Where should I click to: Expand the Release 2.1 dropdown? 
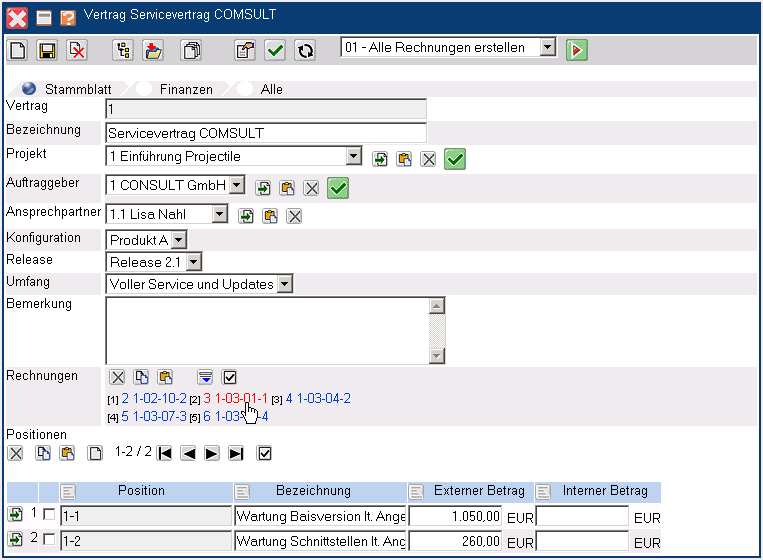click(x=193, y=262)
